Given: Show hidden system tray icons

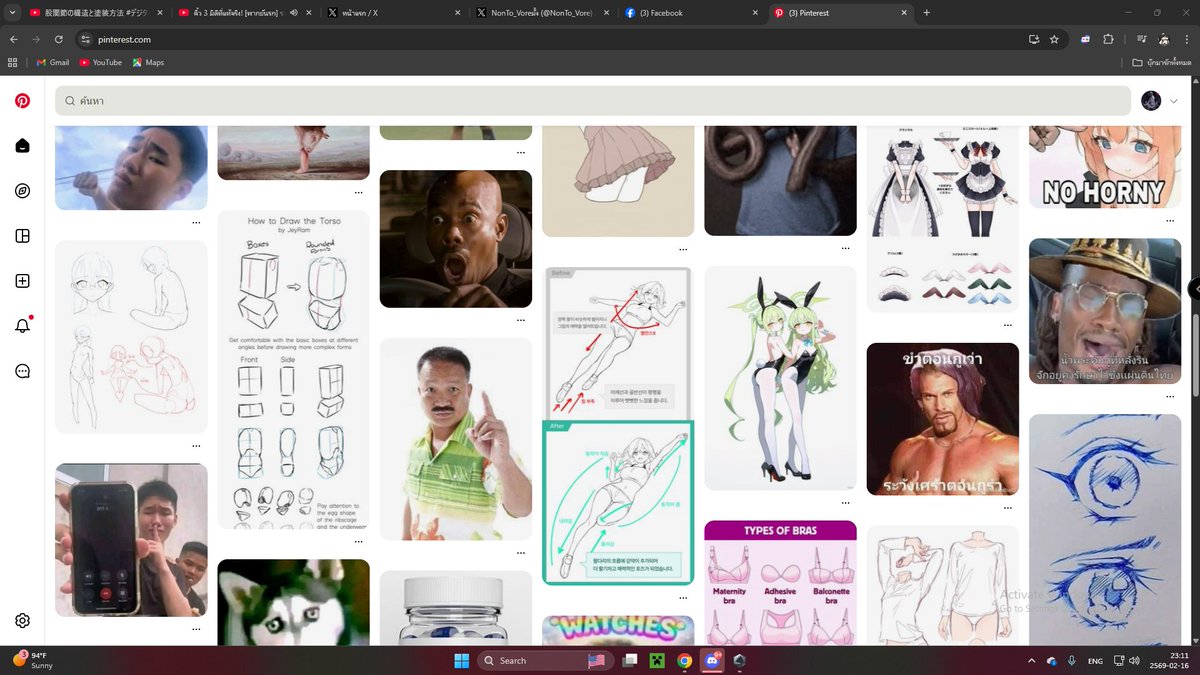Looking at the screenshot, I should pyautogui.click(x=1031, y=660).
